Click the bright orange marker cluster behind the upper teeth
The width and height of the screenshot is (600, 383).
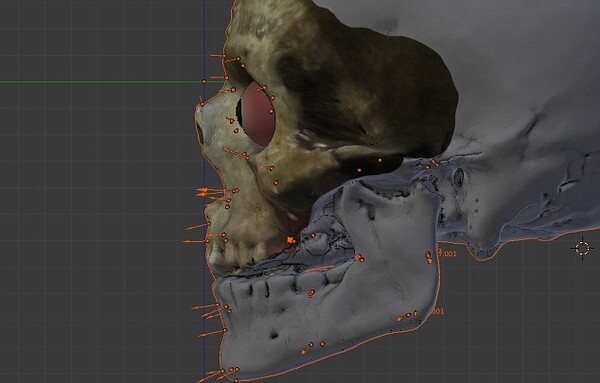(x=291, y=240)
